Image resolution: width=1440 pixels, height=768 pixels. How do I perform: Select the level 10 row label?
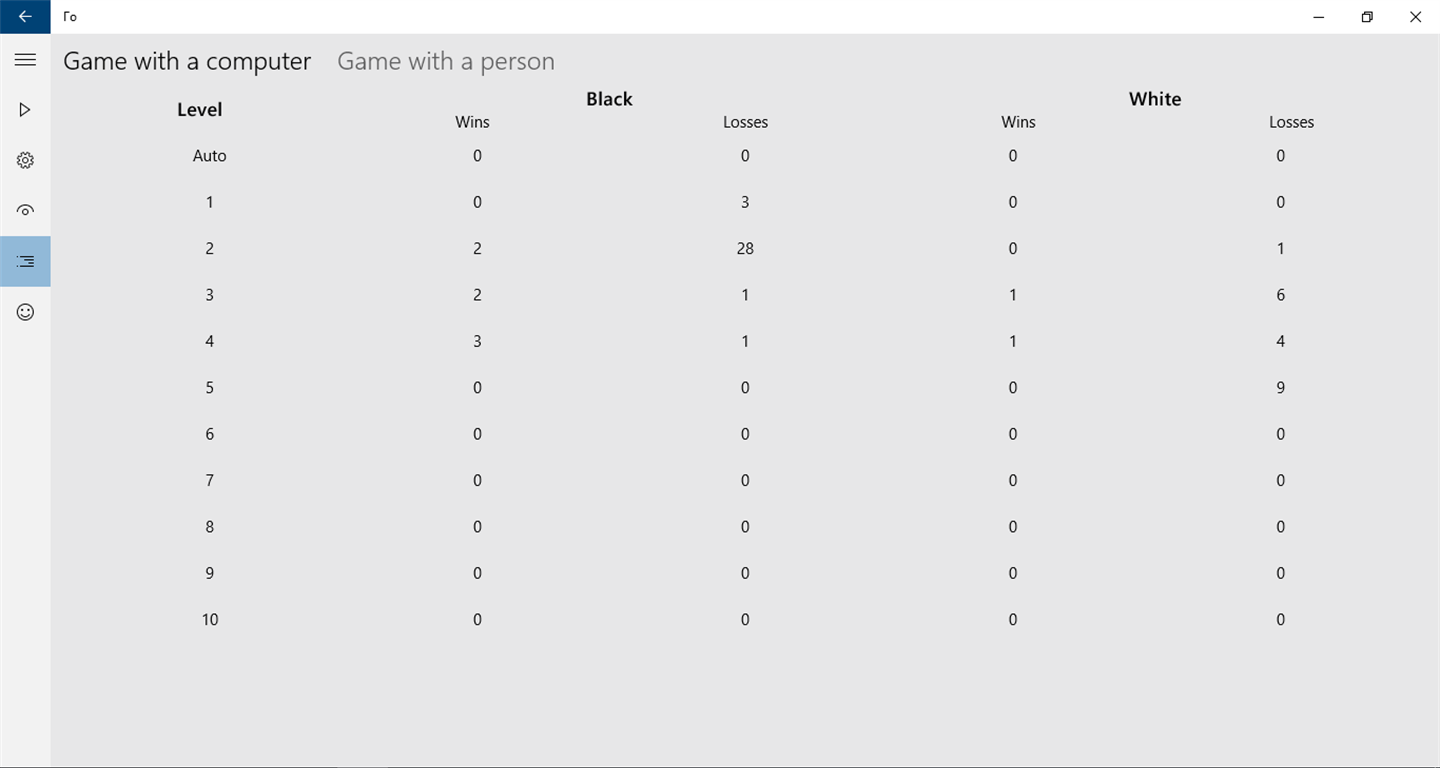pos(210,620)
